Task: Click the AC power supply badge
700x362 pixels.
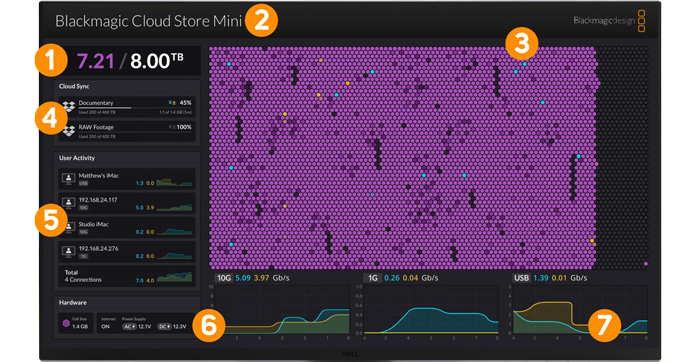Action: point(129,327)
